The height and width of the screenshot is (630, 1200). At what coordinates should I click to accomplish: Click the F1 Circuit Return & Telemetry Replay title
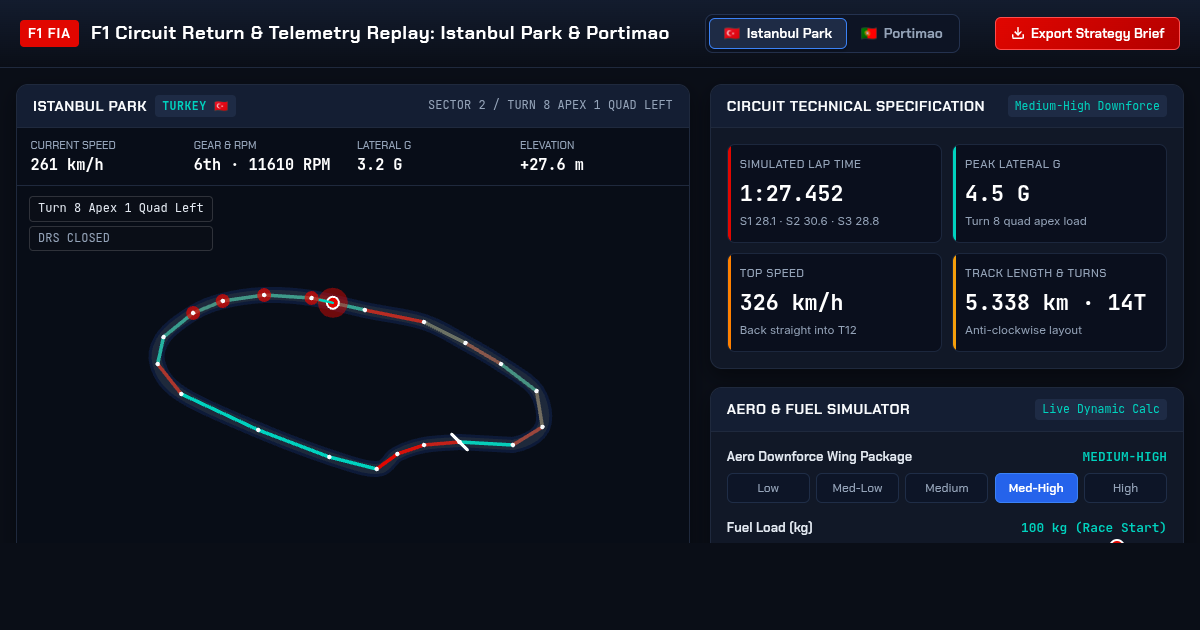click(380, 33)
